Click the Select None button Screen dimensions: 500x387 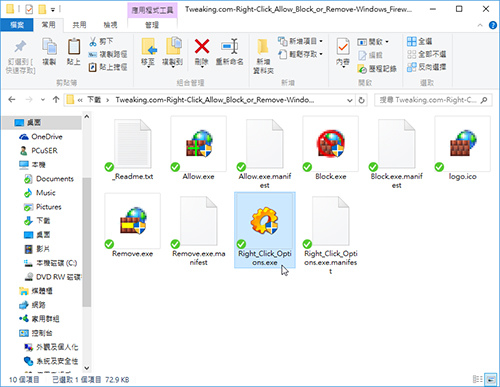click(x=426, y=54)
